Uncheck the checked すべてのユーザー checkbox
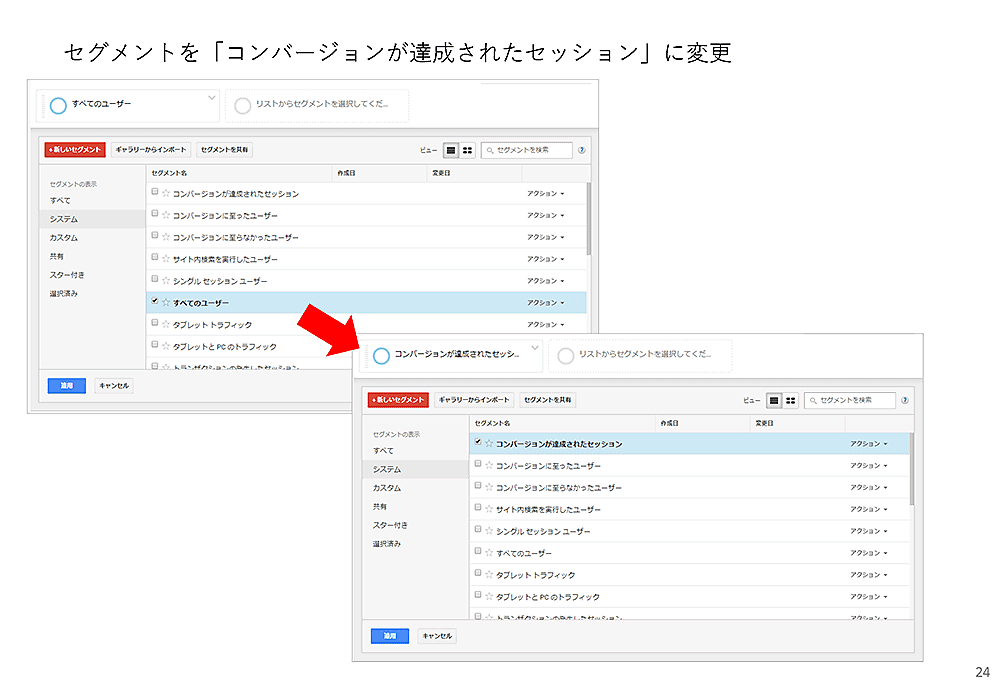The width and height of the screenshot is (1000, 692). (154, 301)
